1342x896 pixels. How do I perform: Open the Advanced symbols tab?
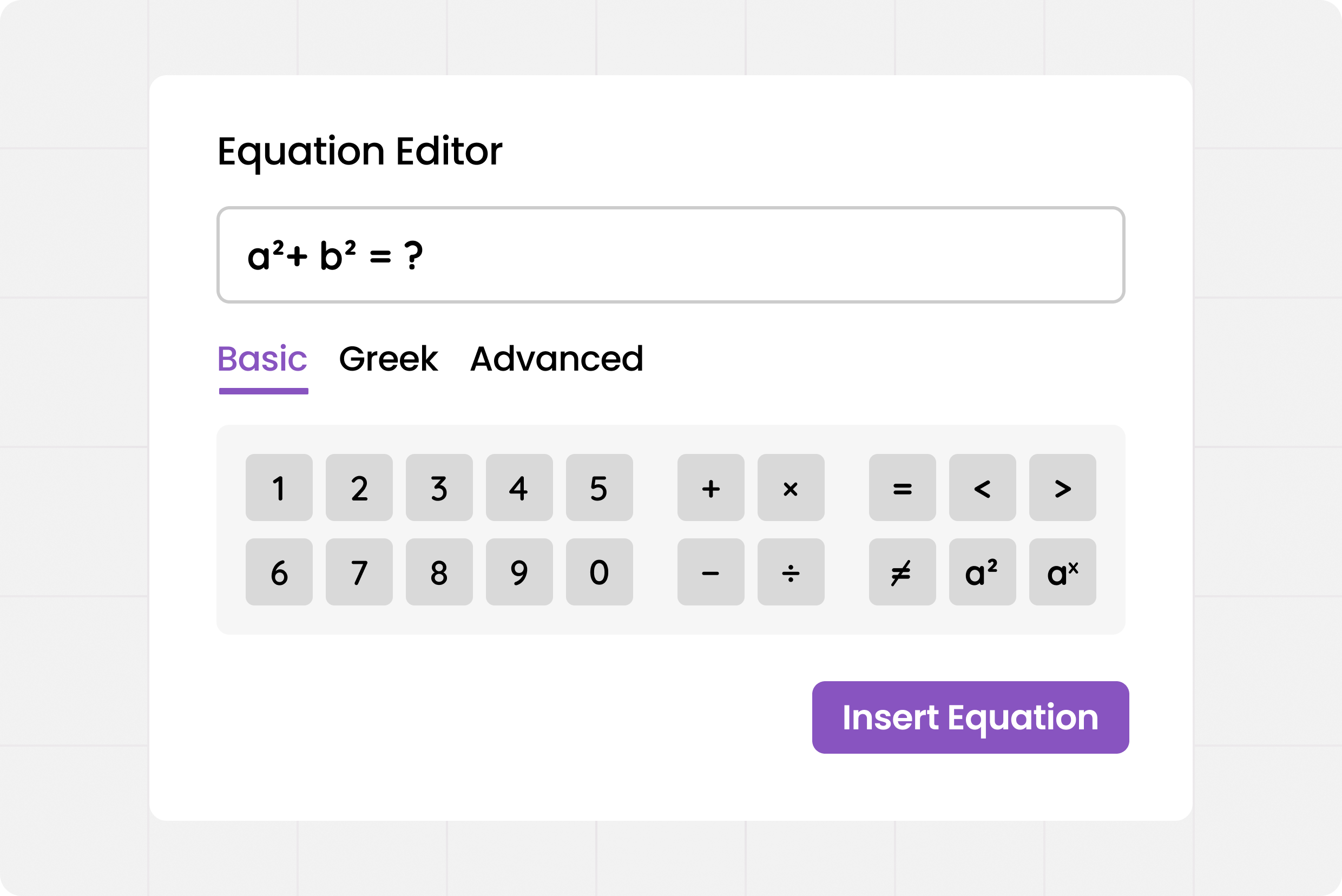point(556,359)
